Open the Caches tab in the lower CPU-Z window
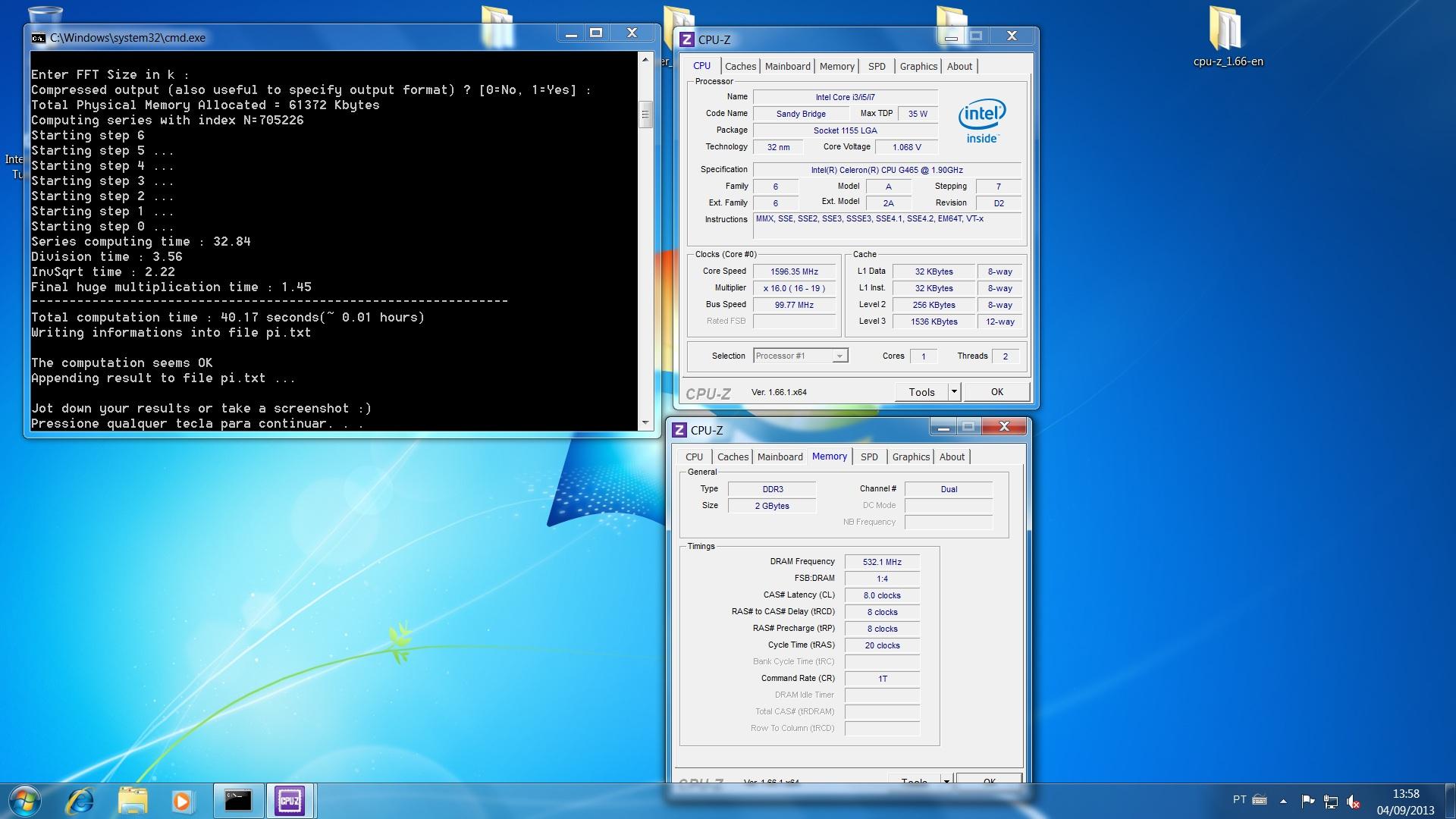The height and width of the screenshot is (819, 1456). coord(733,457)
